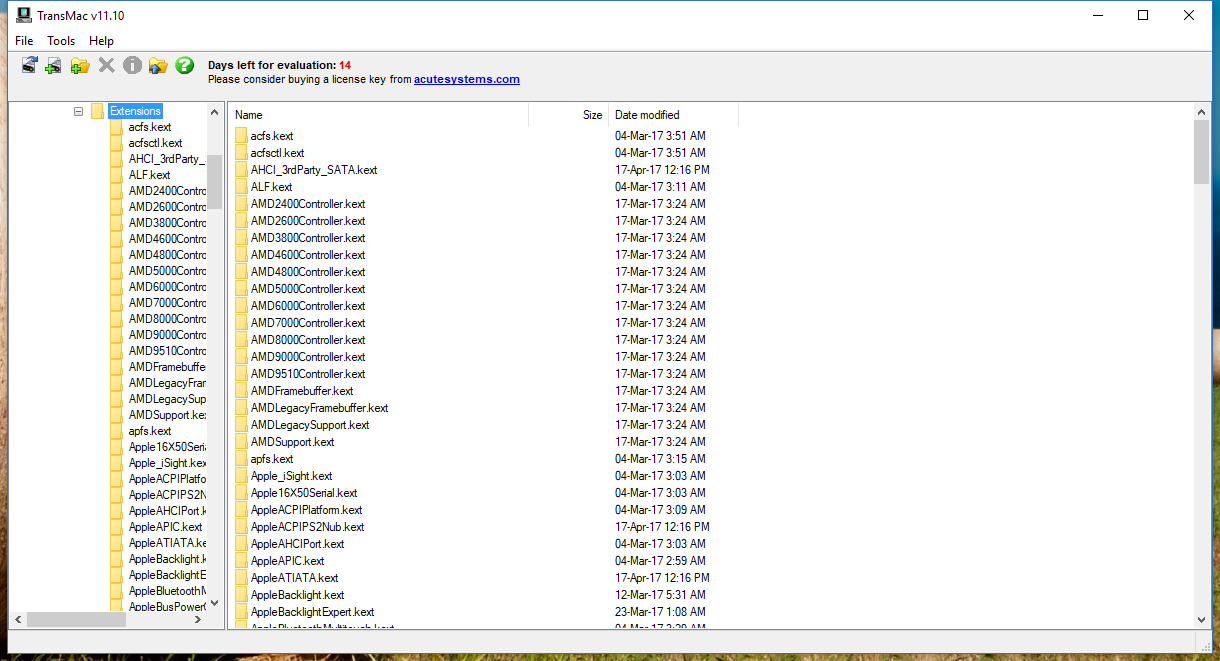1220x661 pixels.
Task: Click folder icon of Apple_iSight.kext in file list
Action: pos(241,475)
